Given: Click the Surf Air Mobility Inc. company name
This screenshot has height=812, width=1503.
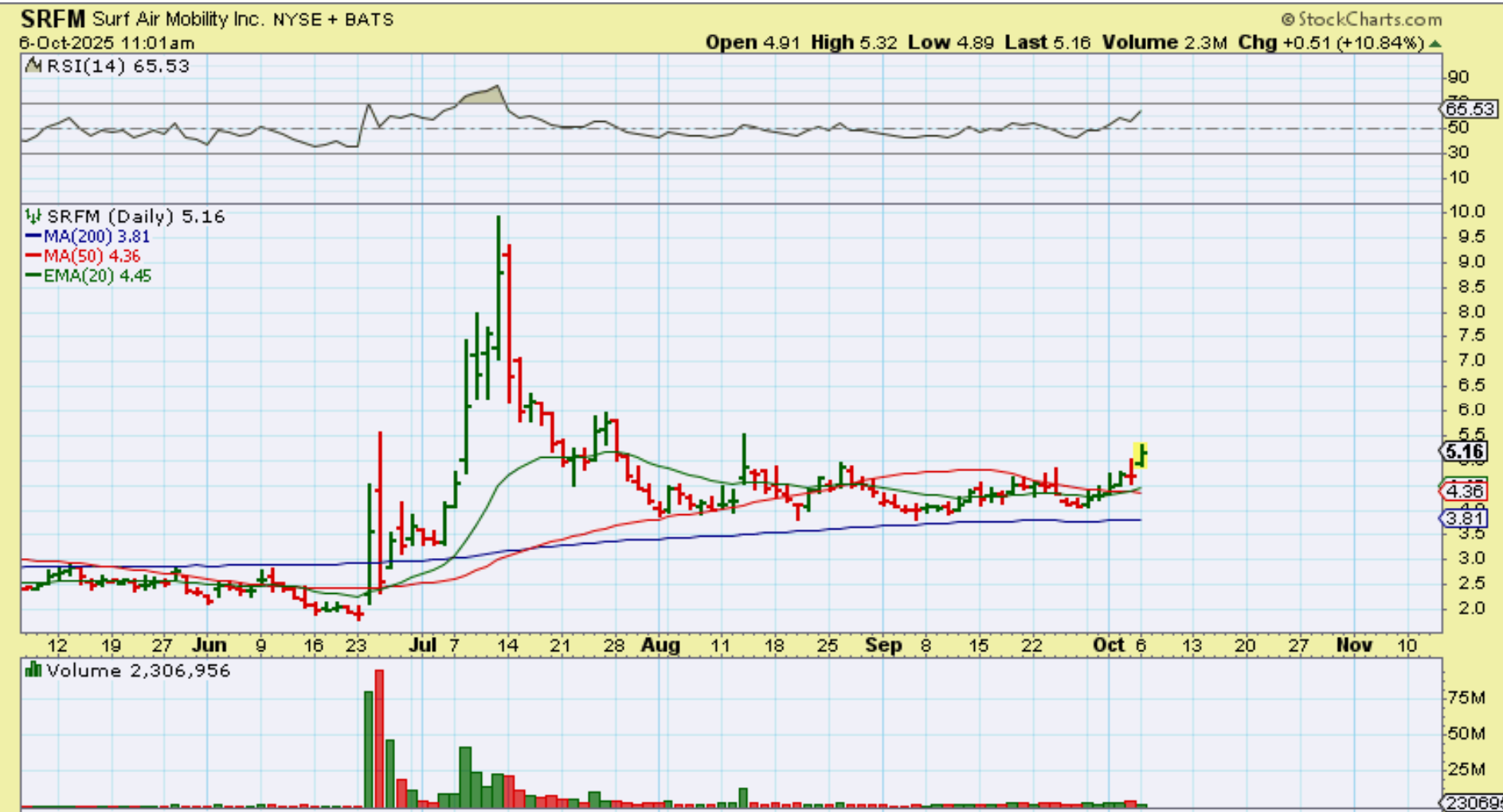Looking at the screenshot, I should (178, 19).
